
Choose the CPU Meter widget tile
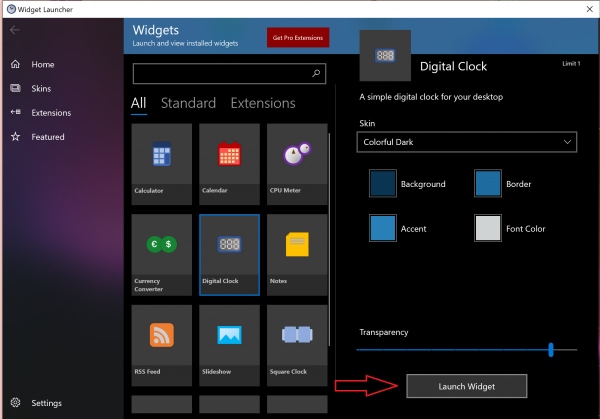[297, 164]
